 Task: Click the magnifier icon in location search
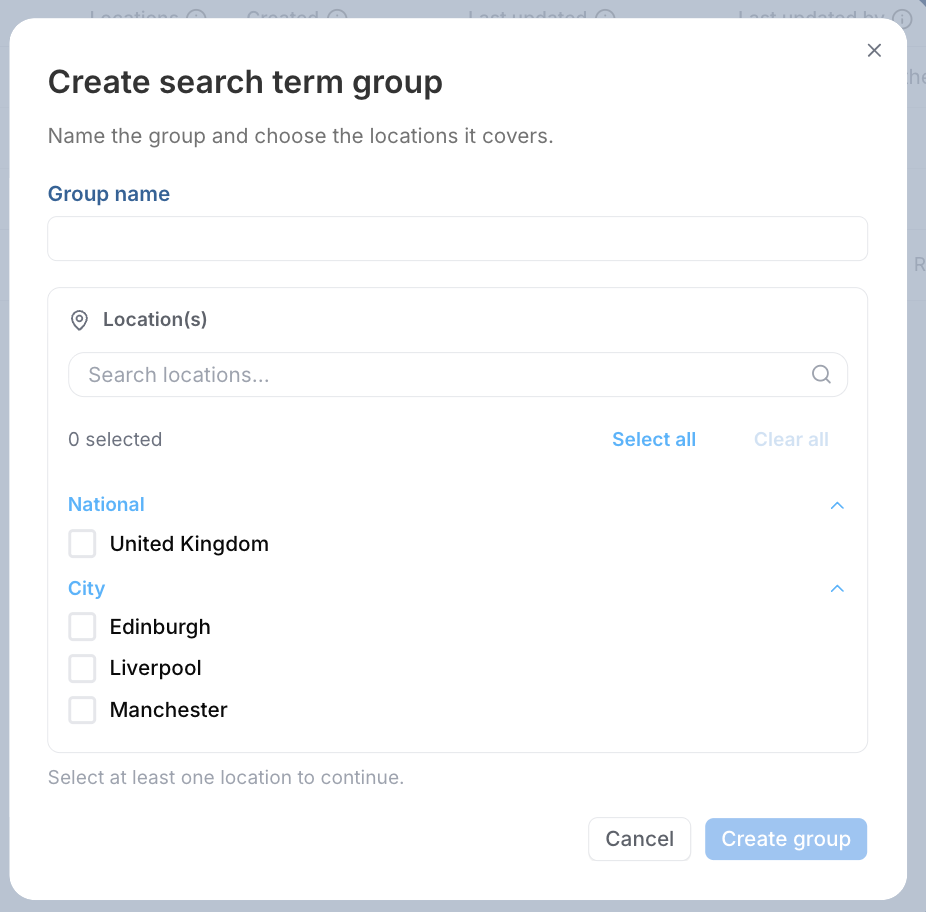click(821, 374)
